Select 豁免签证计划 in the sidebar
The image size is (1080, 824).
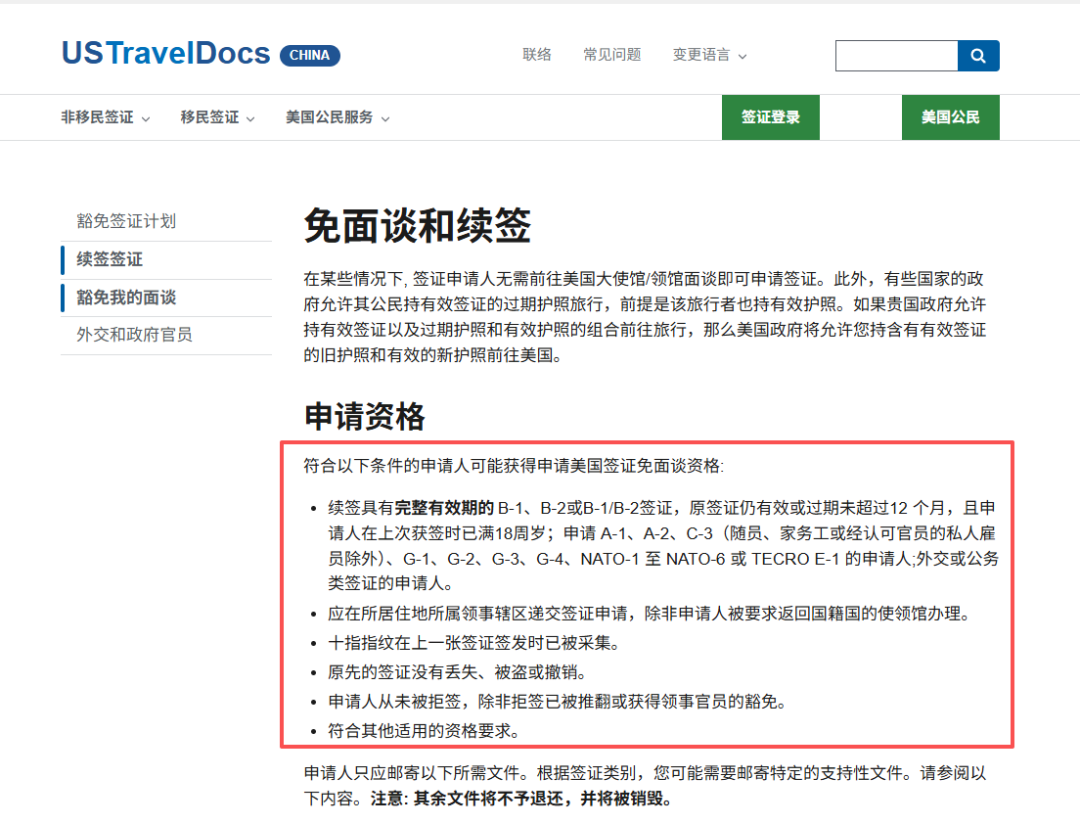click(x=126, y=221)
